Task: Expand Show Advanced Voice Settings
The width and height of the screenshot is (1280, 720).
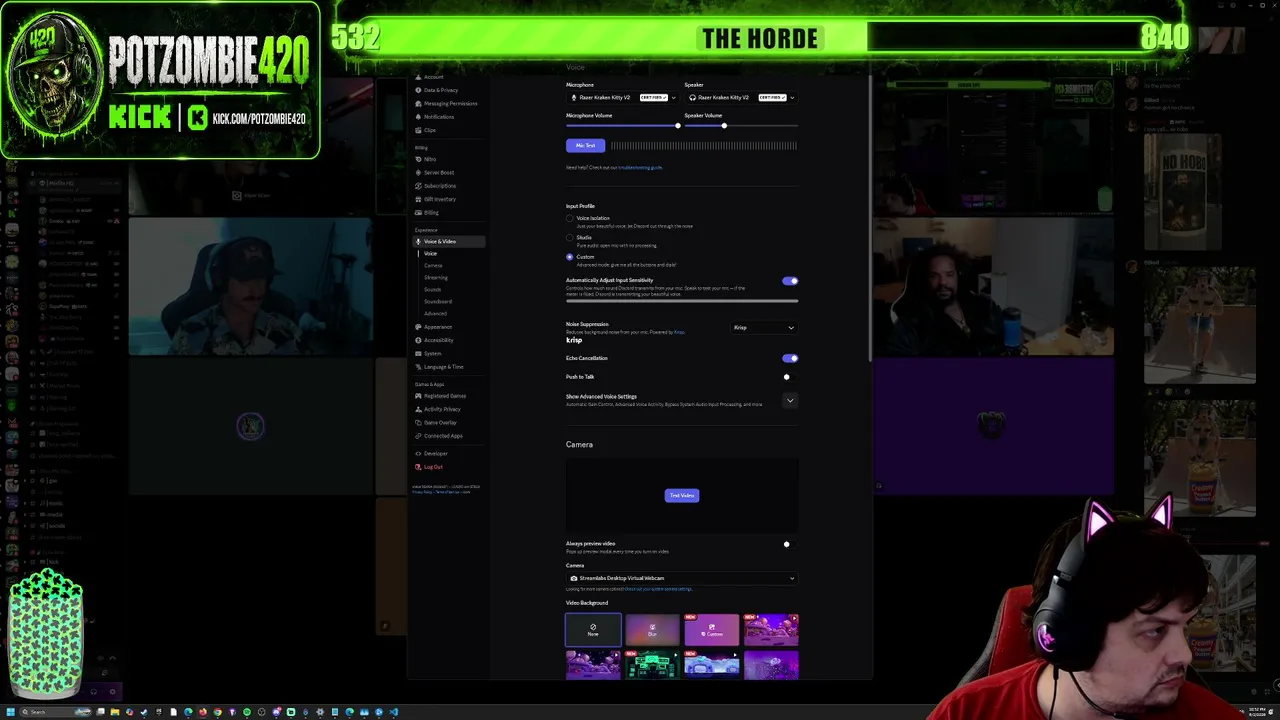Action: pyautogui.click(x=790, y=401)
